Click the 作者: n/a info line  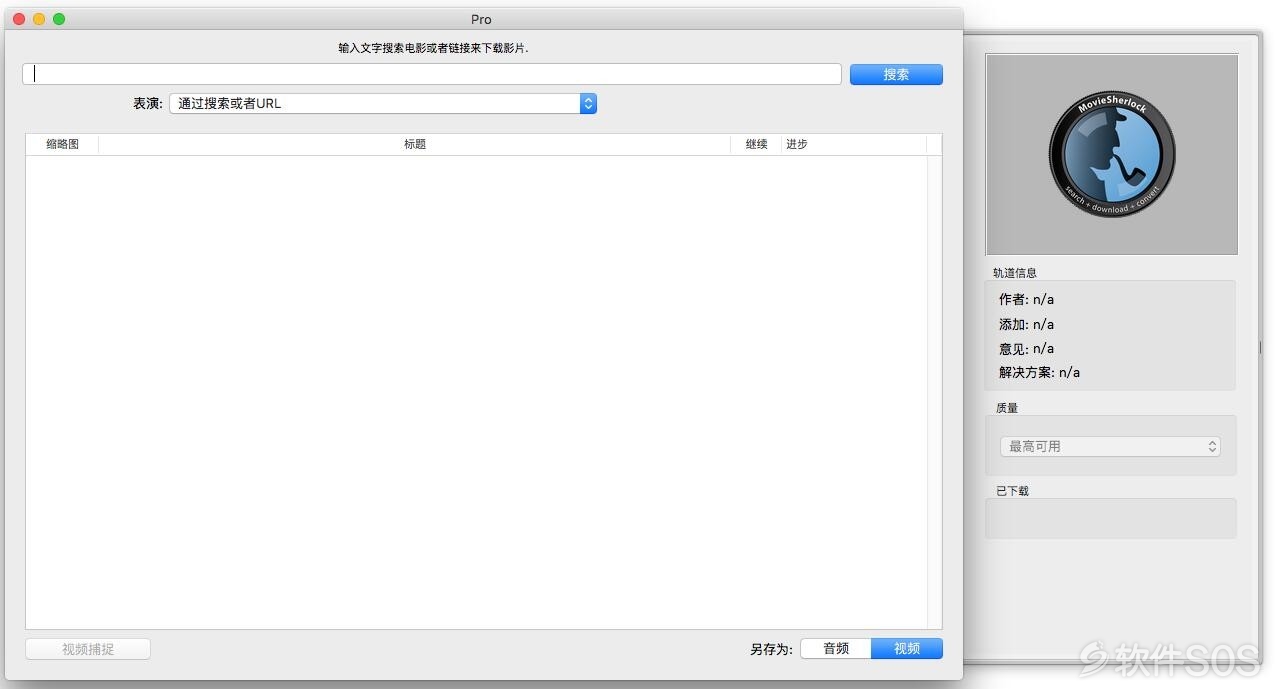click(x=1026, y=299)
